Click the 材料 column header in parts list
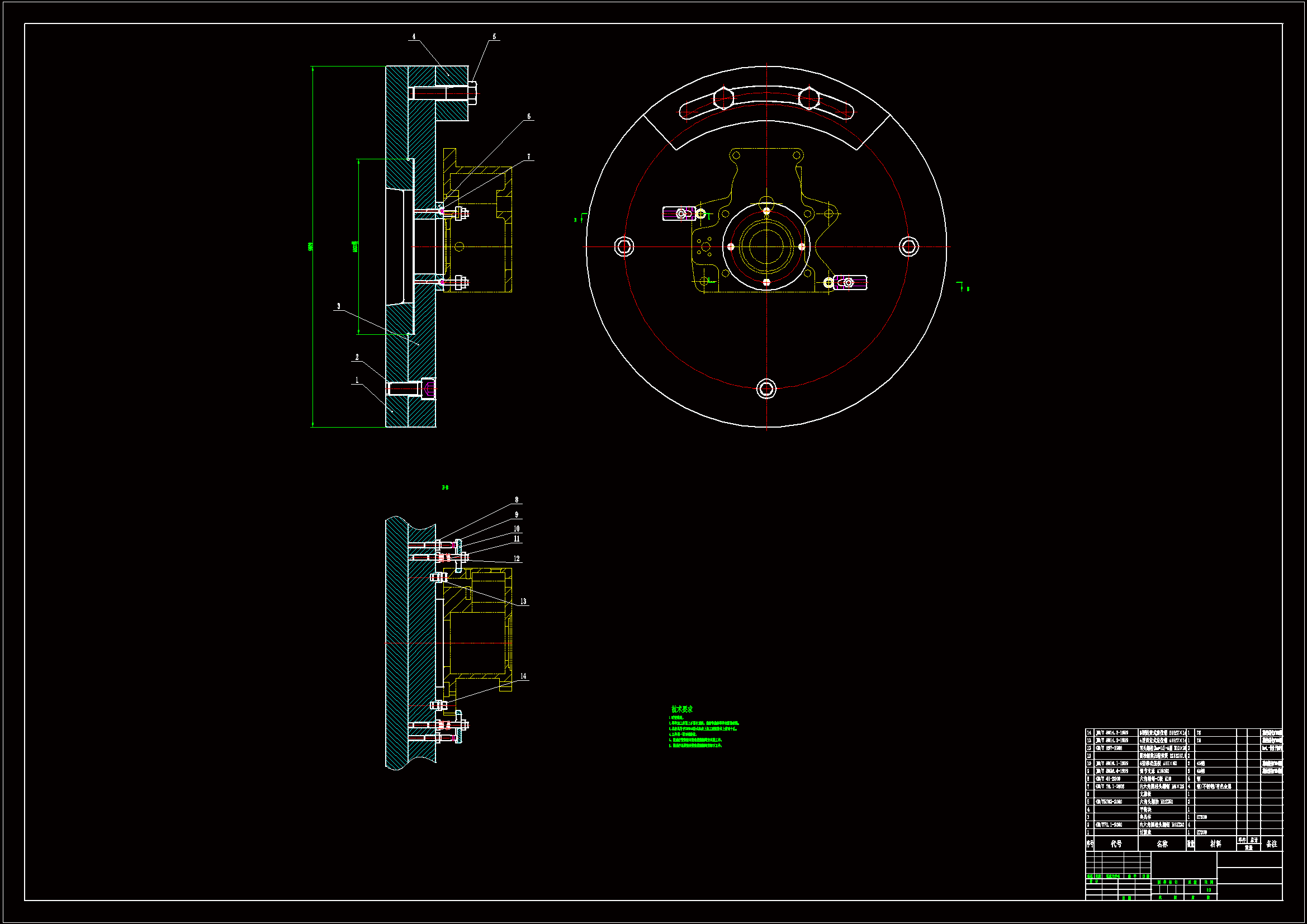The image size is (1307, 924). click(x=1215, y=844)
